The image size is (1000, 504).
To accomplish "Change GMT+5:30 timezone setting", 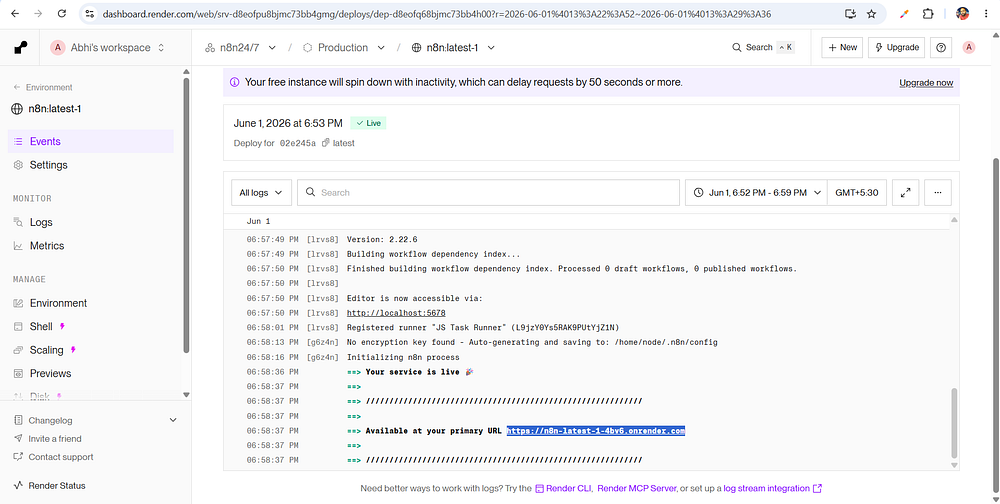I will point(857,192).
